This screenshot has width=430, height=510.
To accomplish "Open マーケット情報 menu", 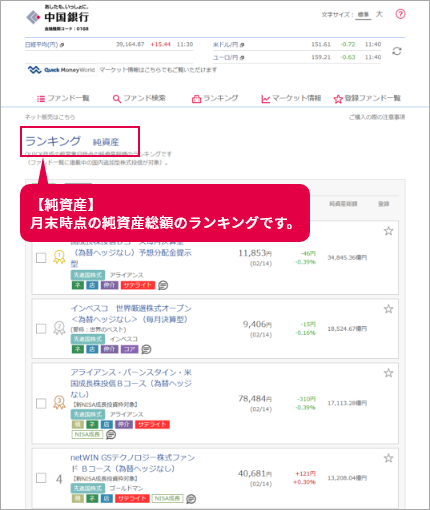I will 291,98.
